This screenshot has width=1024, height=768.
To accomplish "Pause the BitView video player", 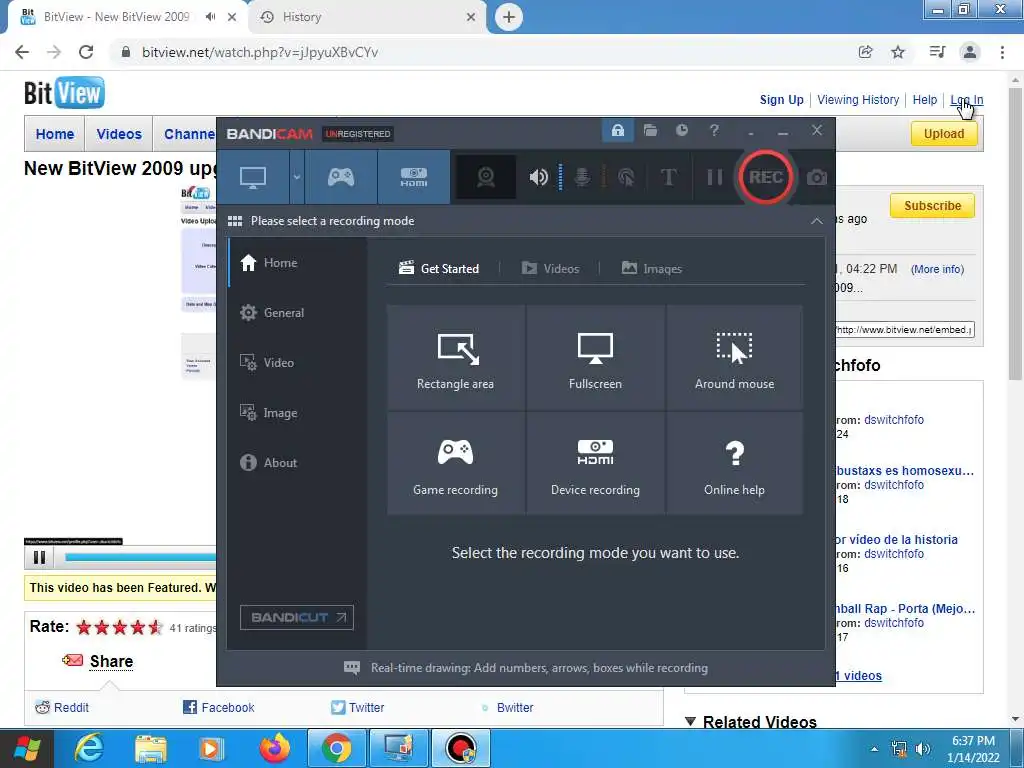I will [39, 557].
